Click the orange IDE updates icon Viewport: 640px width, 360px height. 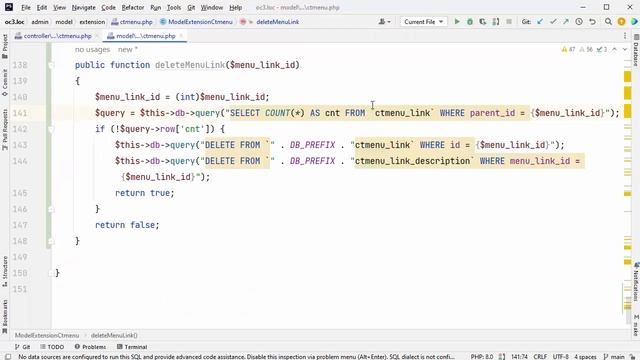pos(621,22)
